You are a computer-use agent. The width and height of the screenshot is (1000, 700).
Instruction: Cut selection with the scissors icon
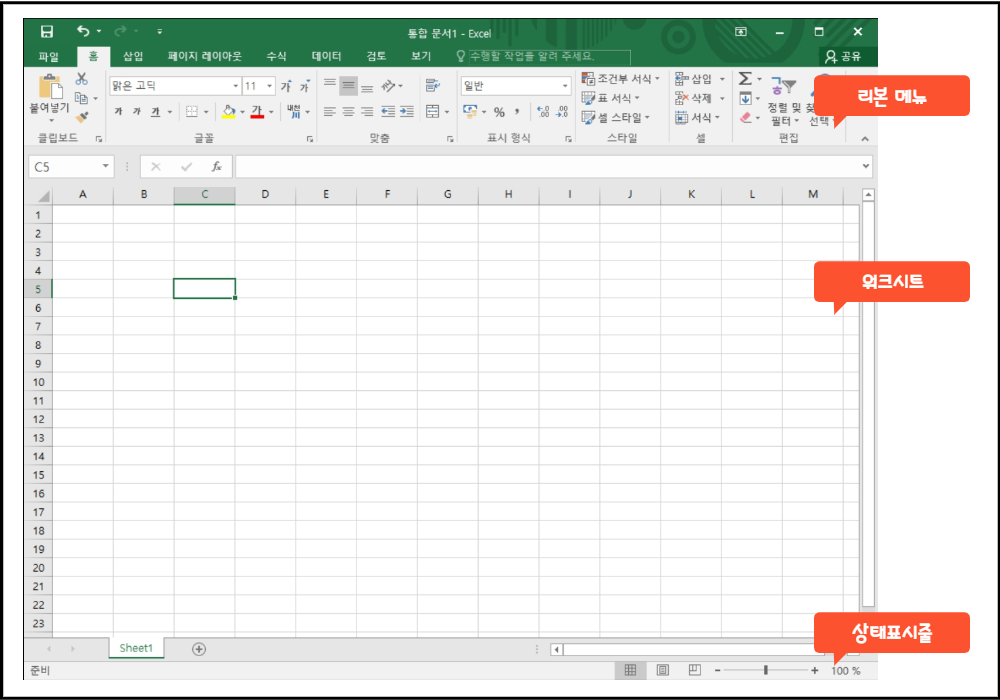coord(82,79)
